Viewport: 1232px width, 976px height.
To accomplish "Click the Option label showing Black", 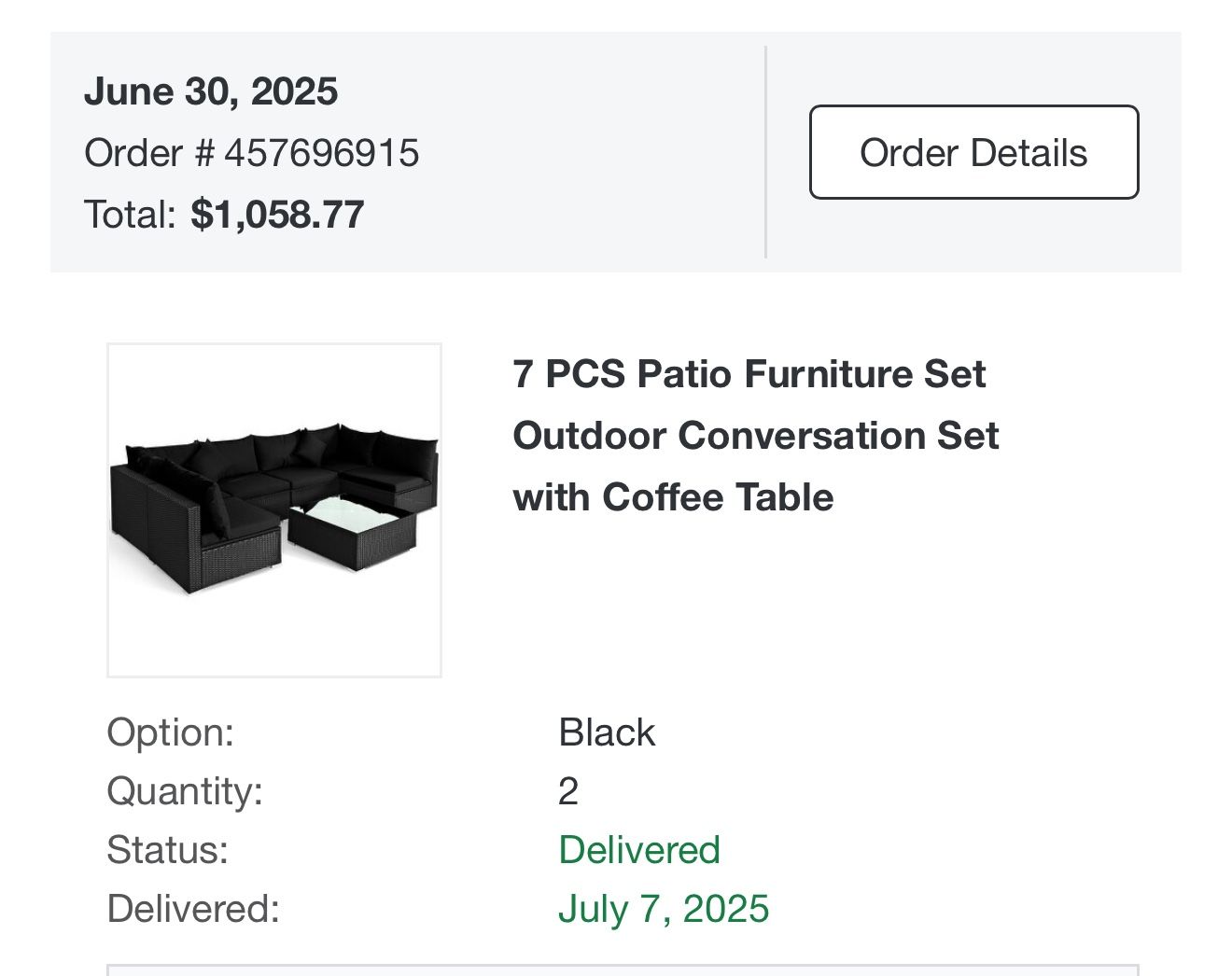I will (171, 732).
